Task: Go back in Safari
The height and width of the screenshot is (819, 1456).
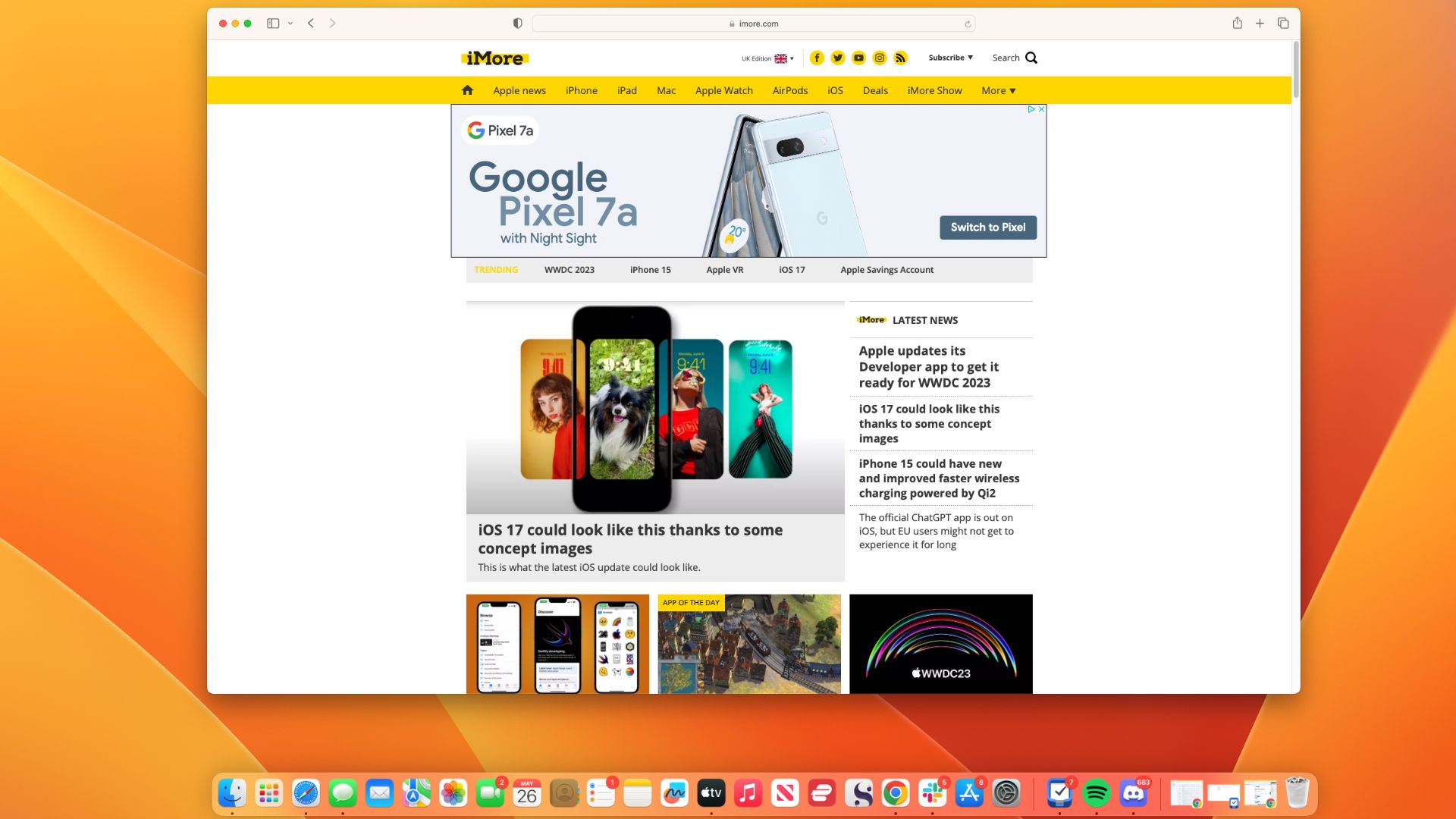Action: pyautogui.click(x=311, y=24)
